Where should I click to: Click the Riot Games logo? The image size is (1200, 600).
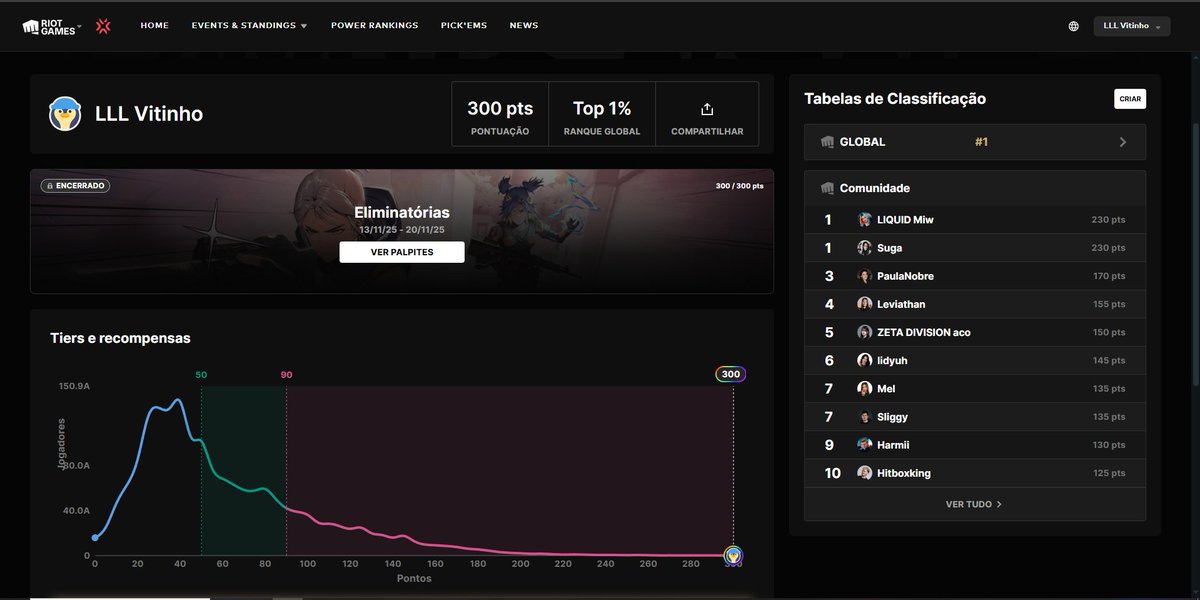coord(47,26)
